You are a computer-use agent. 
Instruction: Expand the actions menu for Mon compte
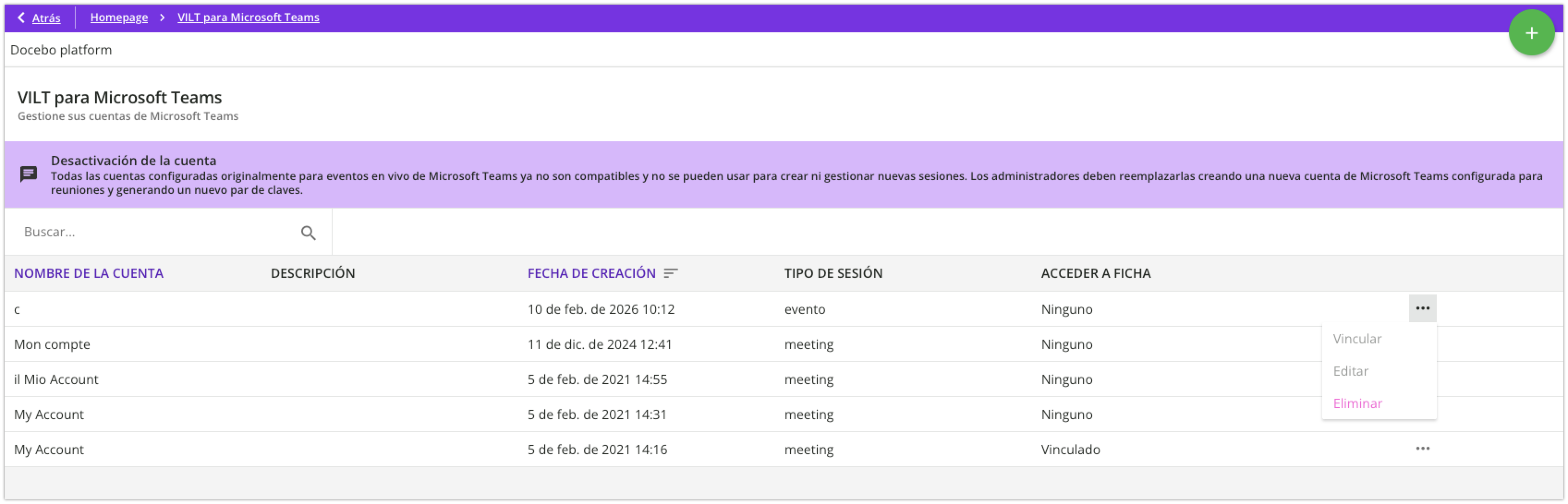1423,343
